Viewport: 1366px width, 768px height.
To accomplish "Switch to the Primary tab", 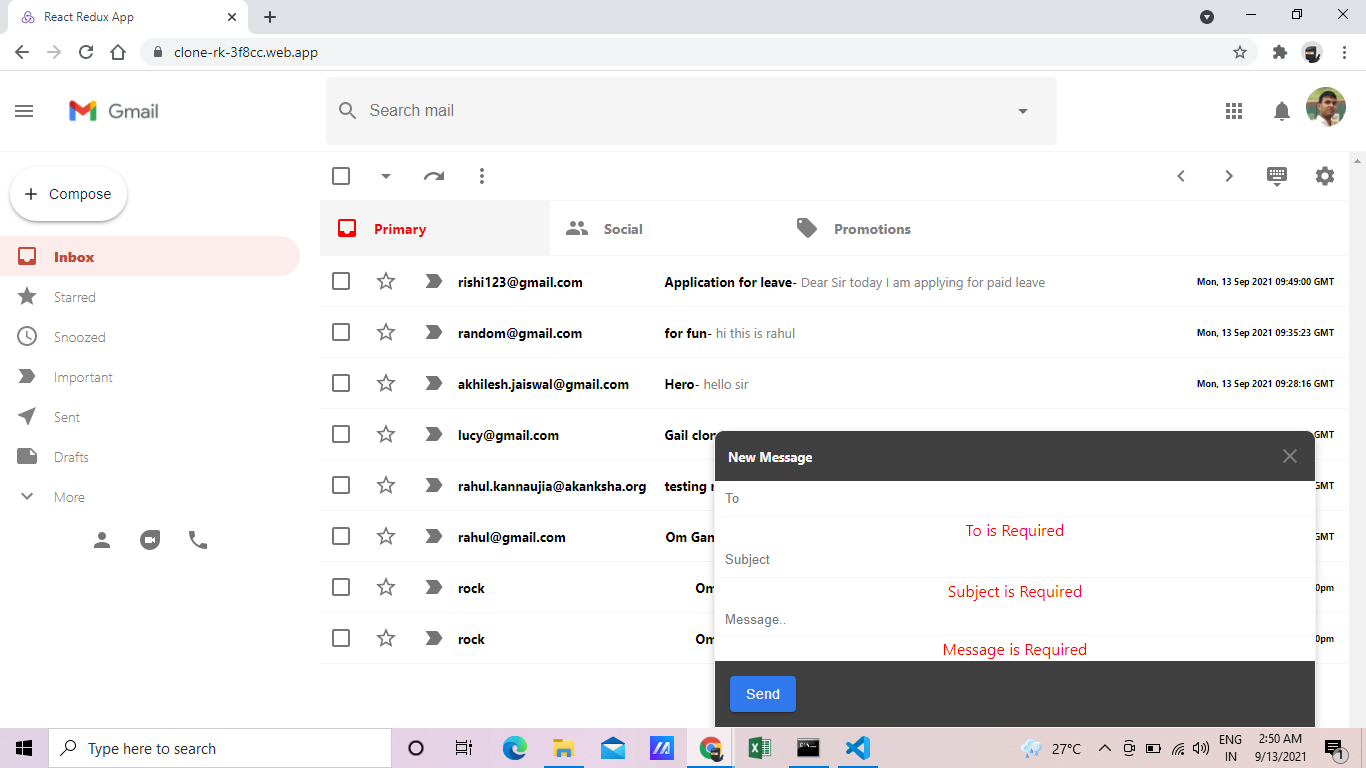I will click(x=435, y=229).
